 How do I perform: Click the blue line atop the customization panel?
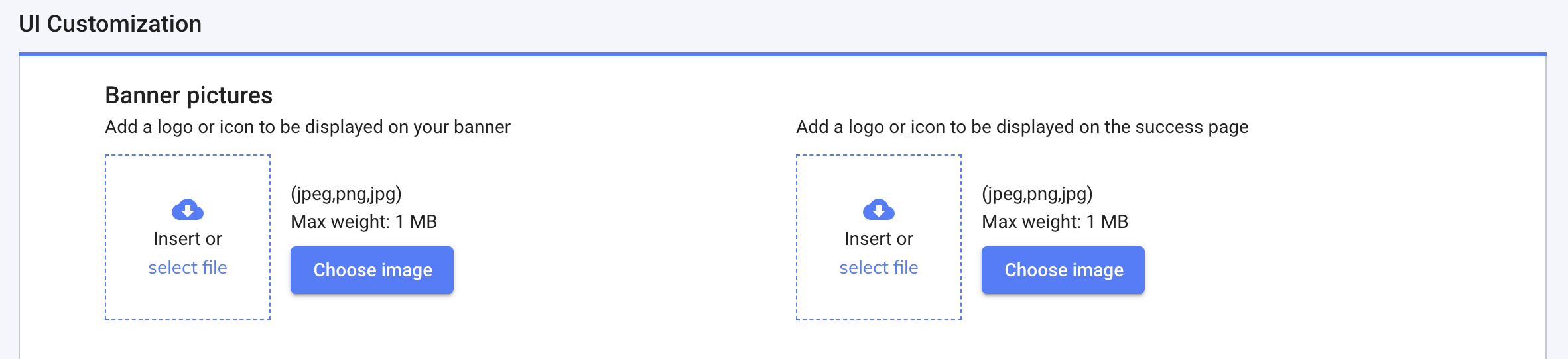click(x=783, y=54)
